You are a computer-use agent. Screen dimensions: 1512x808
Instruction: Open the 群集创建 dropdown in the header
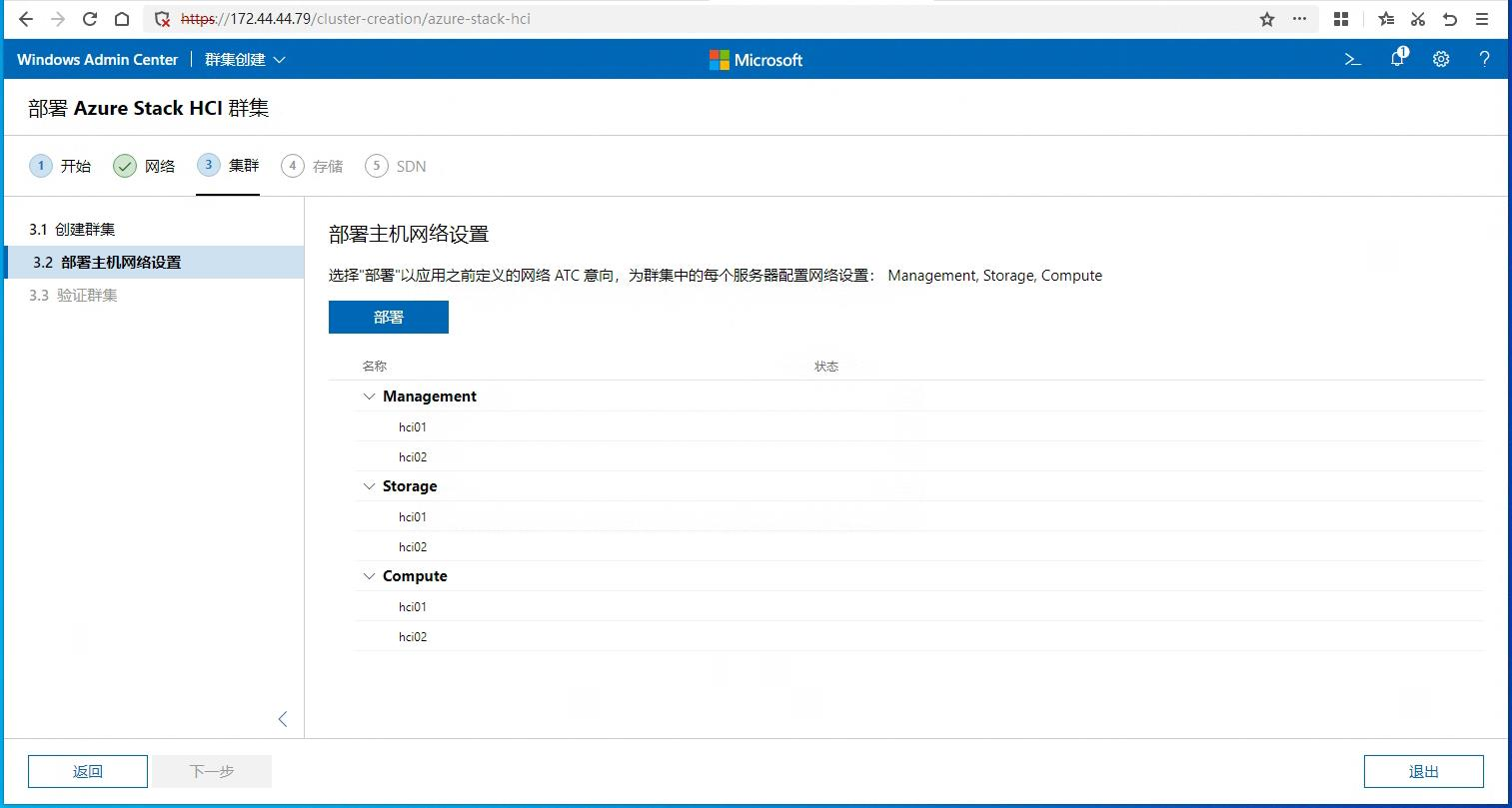[245, 60]
